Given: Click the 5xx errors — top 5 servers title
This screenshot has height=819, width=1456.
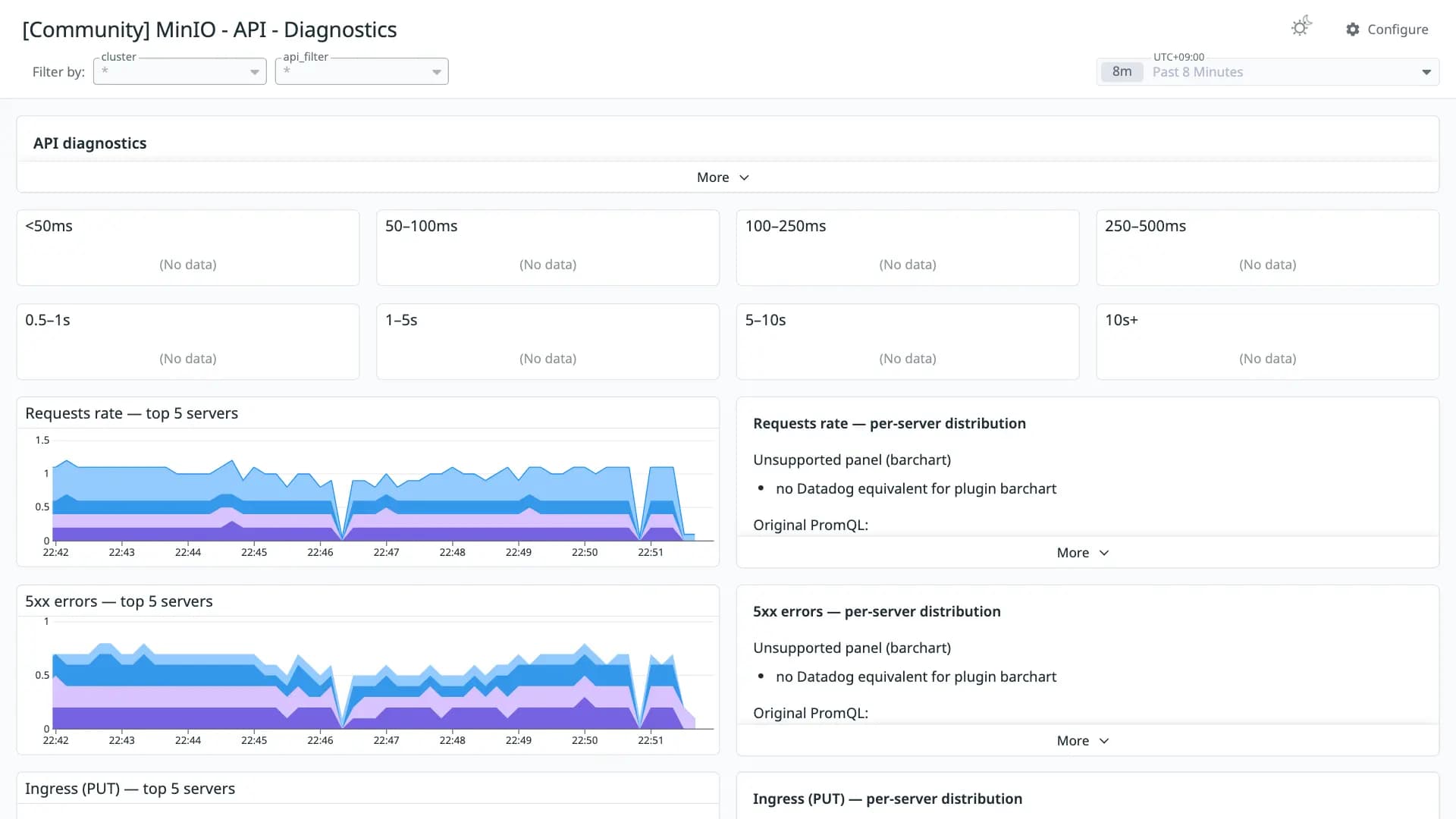Looking at the screenshot, I should [x=119, y=601].
